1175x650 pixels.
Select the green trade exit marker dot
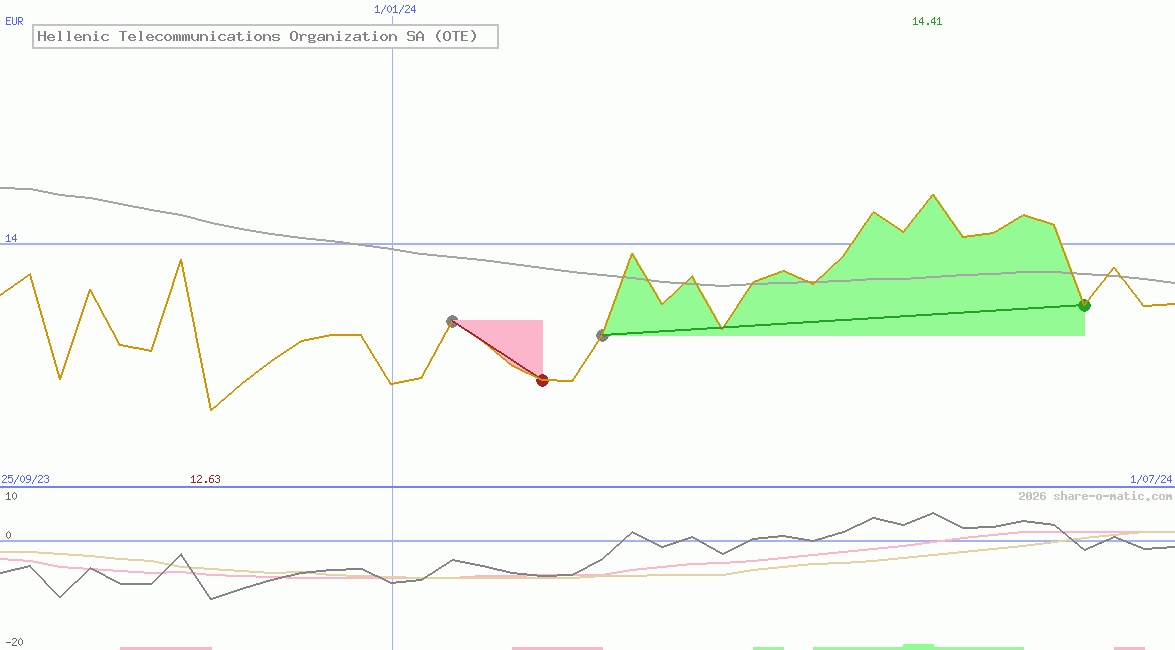click(1084, 305)
